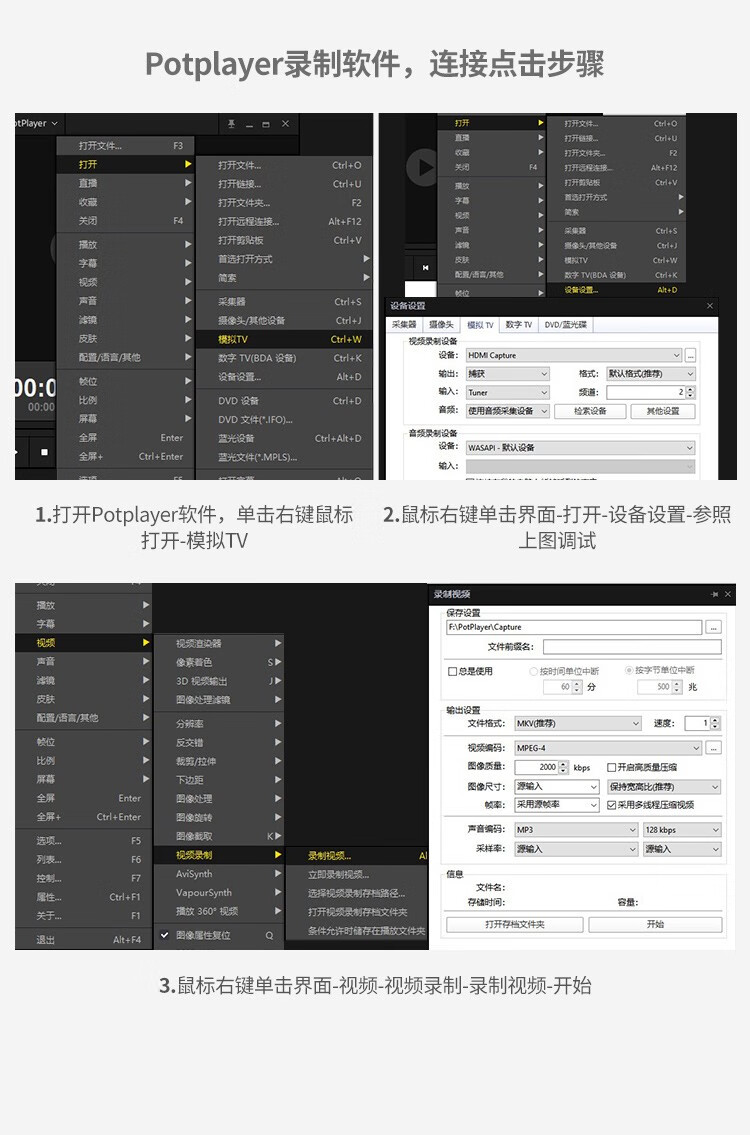Expand the VapourSynth submenu

[x=219, y=893]
